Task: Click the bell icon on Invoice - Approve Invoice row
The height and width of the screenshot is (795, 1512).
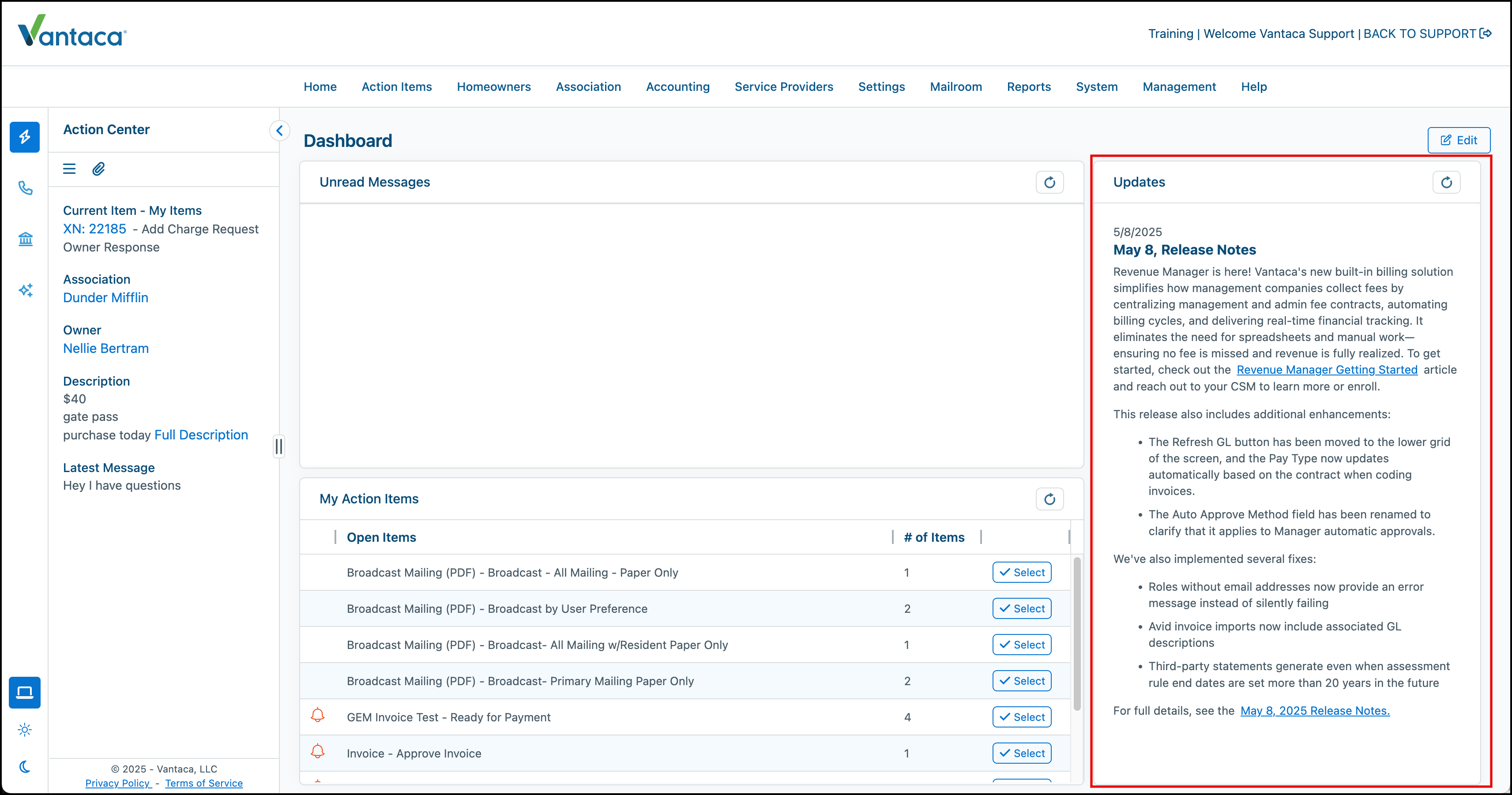Action: [x=318, y=752]
